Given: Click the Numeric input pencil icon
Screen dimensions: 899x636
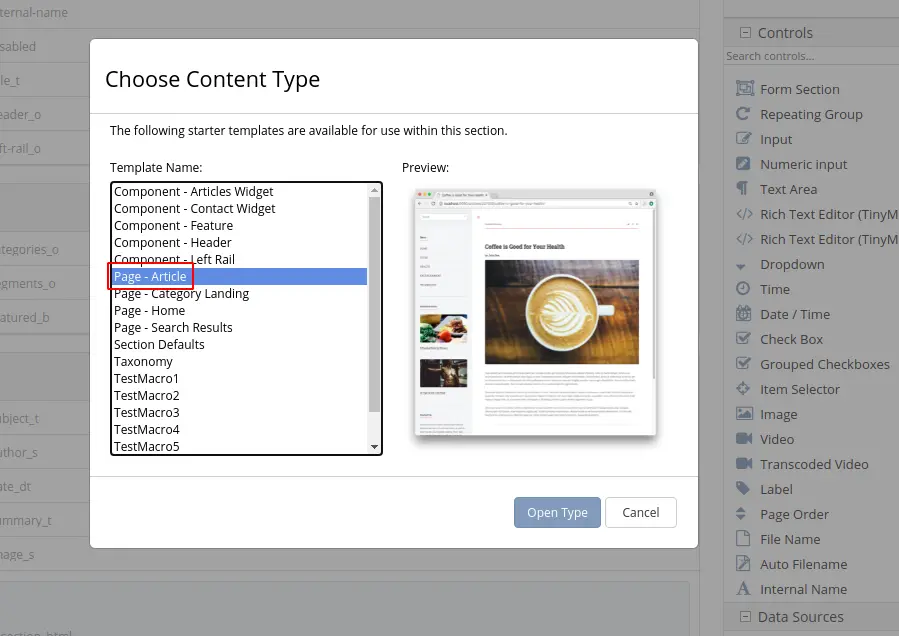Looking at the screenshot, I should tap(743, 164).
